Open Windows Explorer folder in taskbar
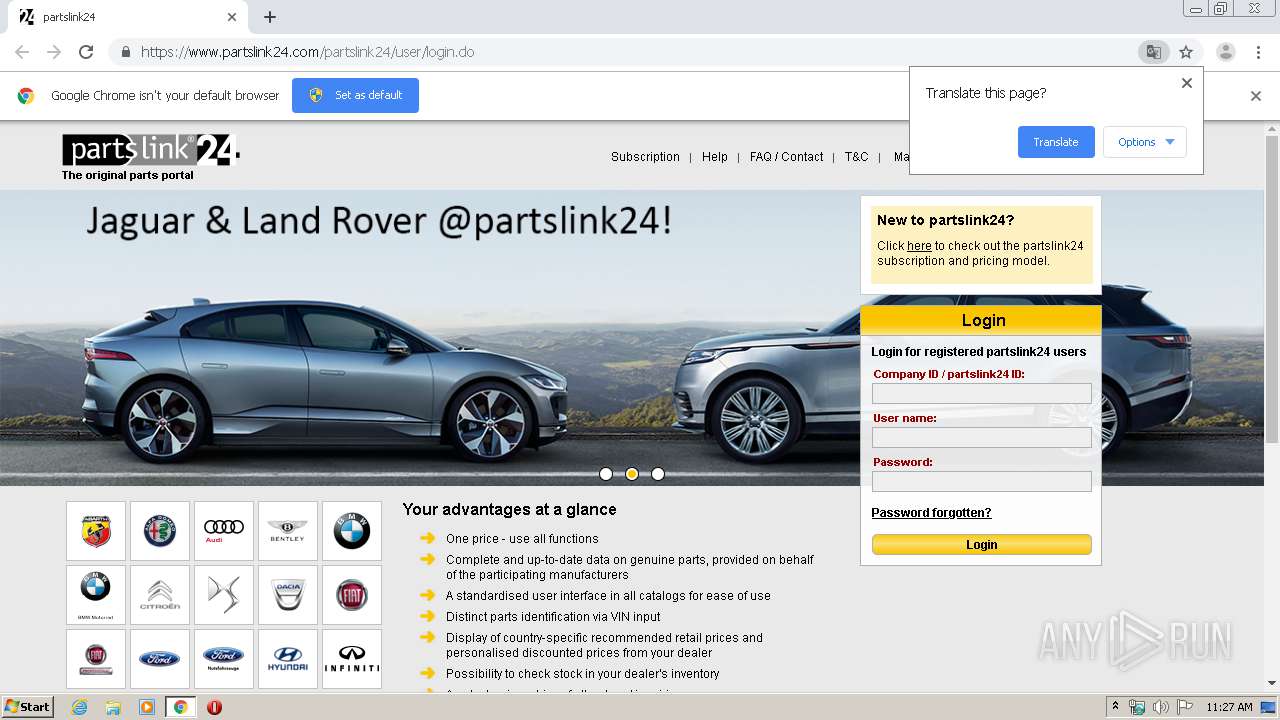The width and height of the screenshot is (1280, 720). tap(113, 707)
